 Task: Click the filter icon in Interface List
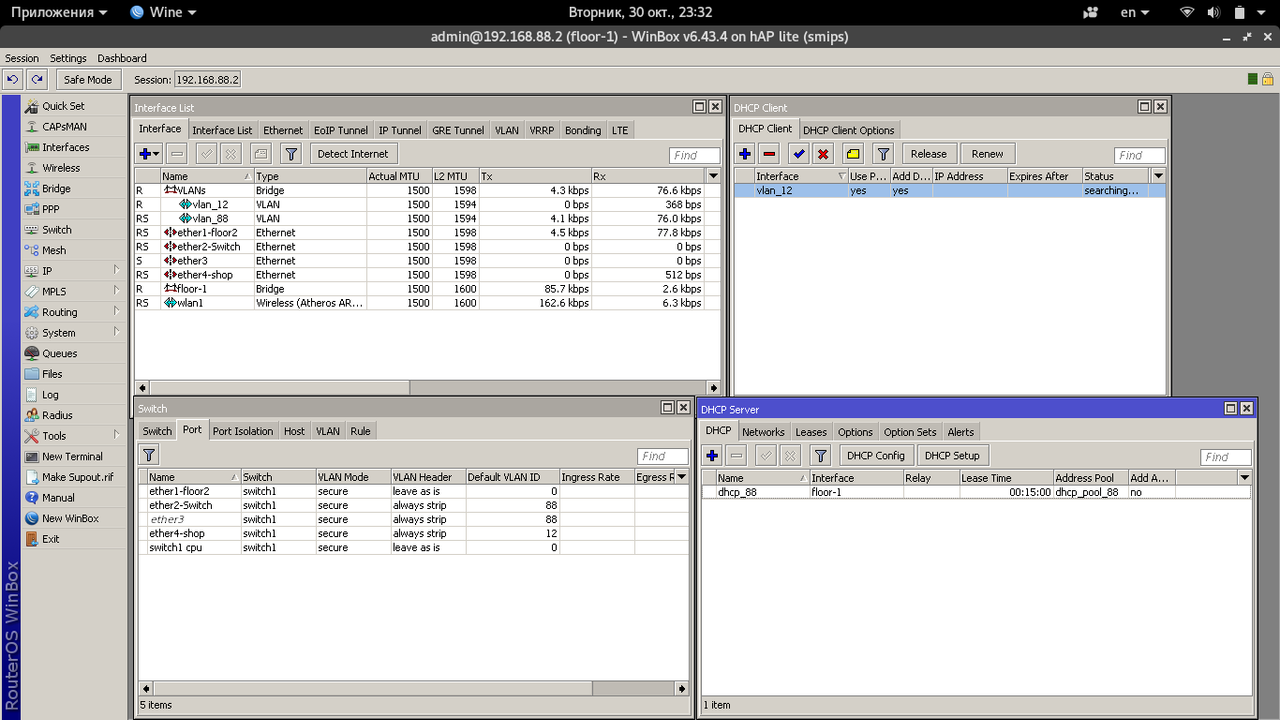[291, 154]
